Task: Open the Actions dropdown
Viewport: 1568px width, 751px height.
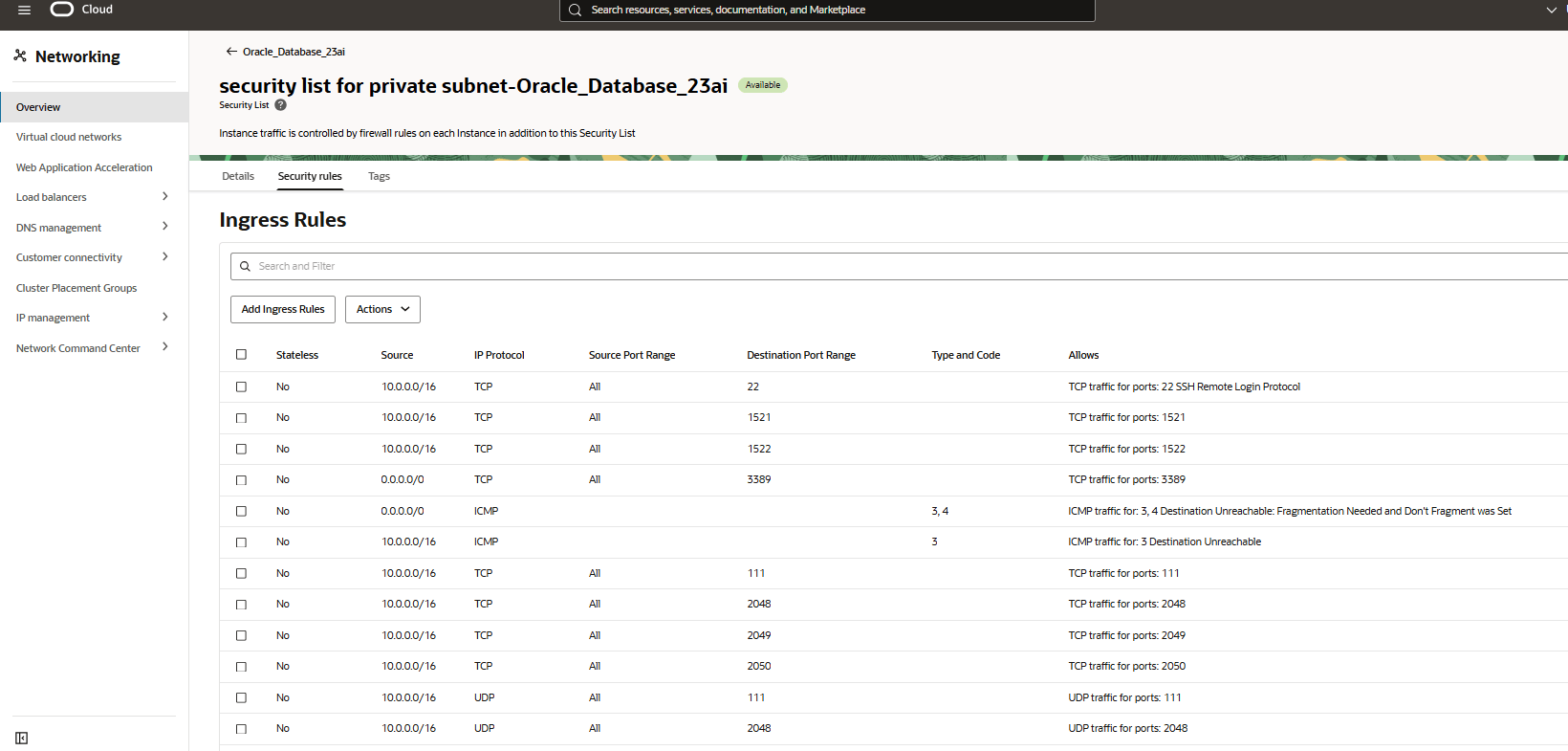Action: click(x=382, y=309)
